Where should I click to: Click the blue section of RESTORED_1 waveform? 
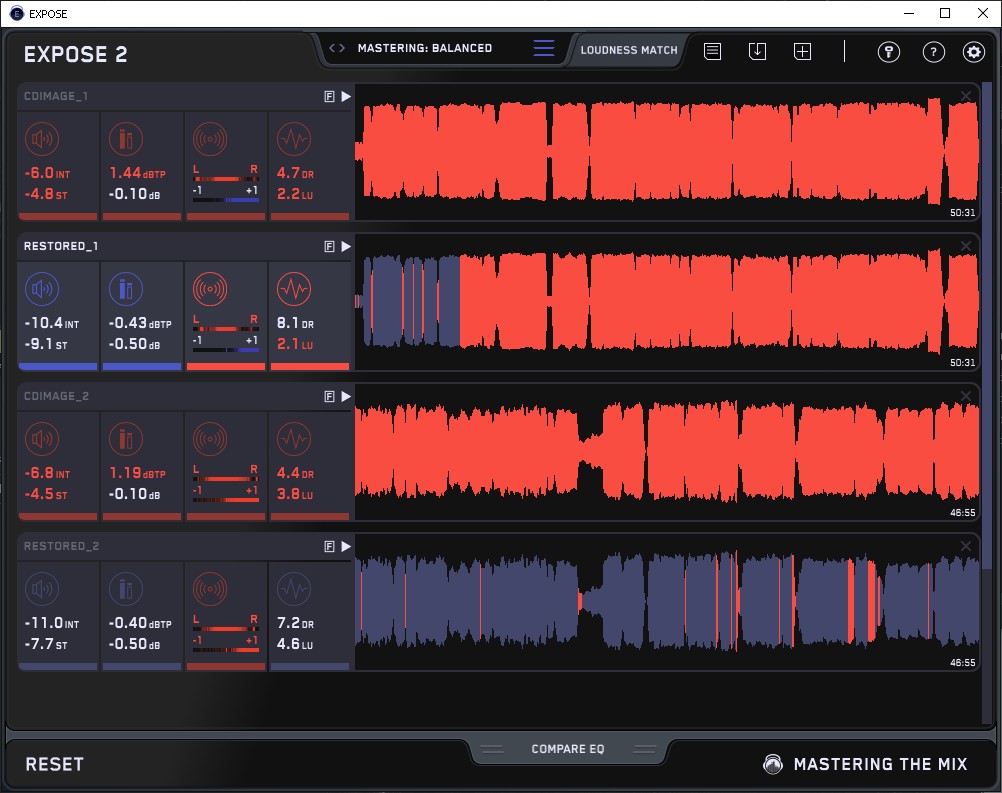click(412, 301)
